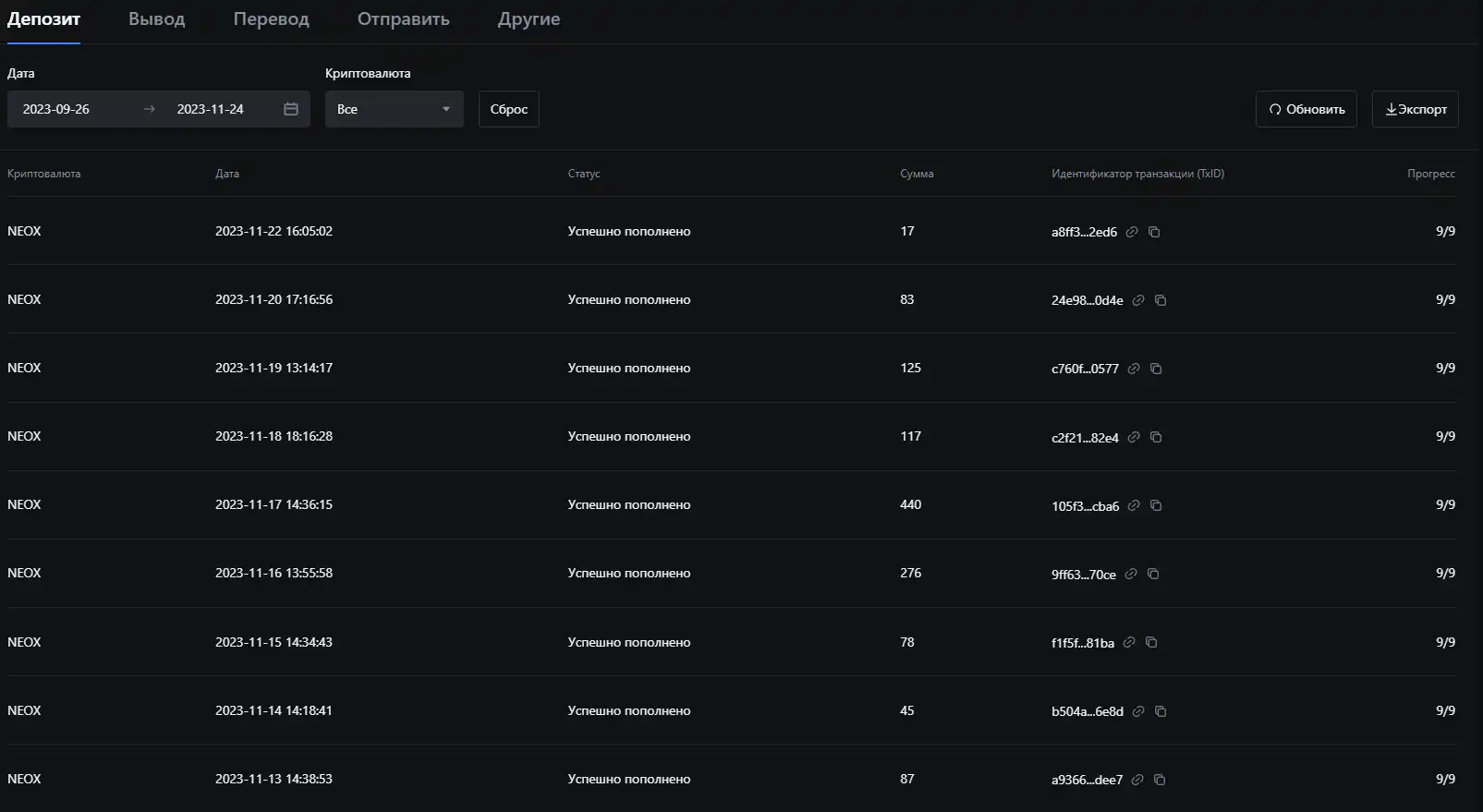Click transaction ID text c760f...0577
1483x812 pixels.
tap(1085, 369)
